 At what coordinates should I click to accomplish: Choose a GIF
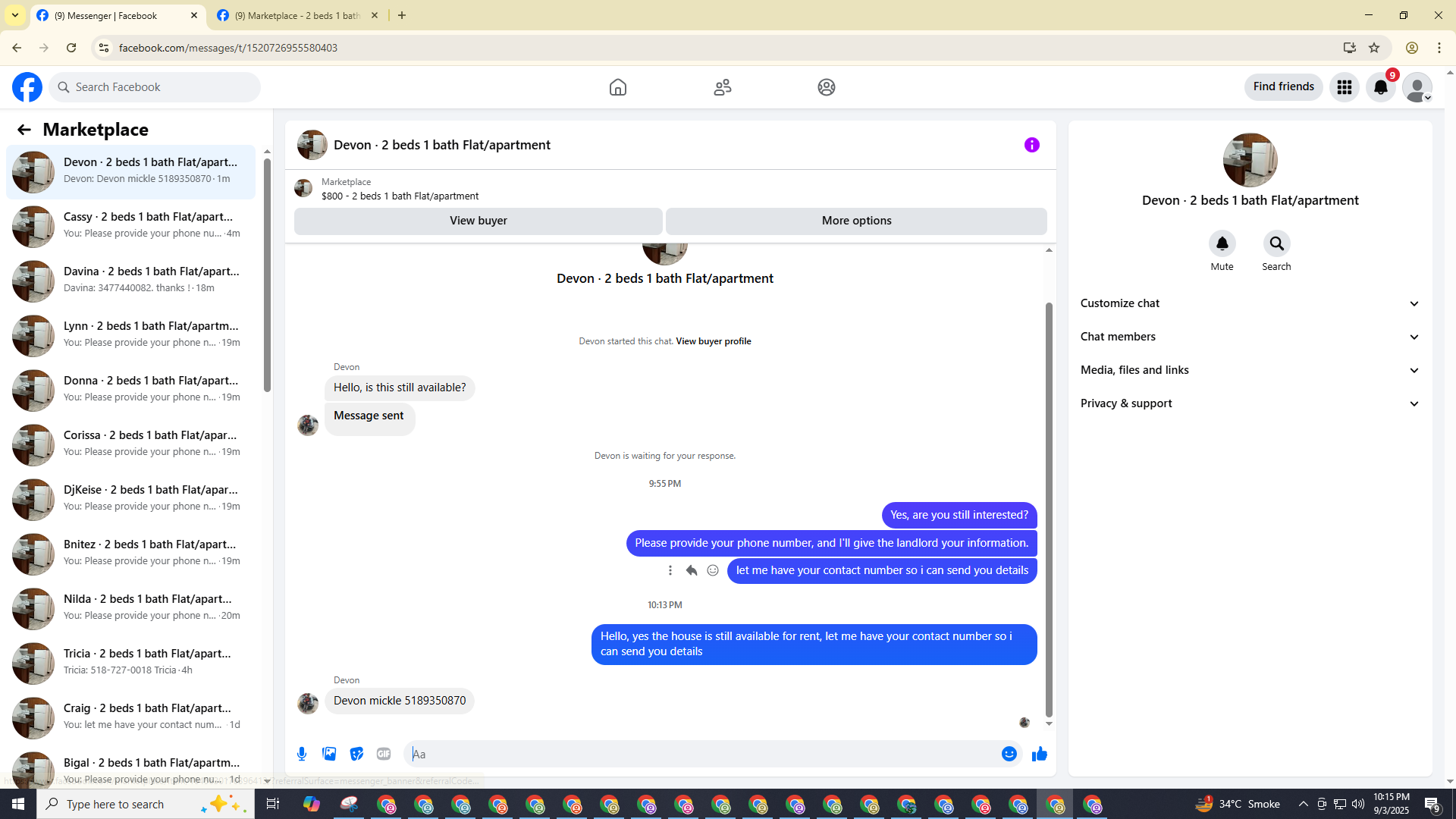384,754
